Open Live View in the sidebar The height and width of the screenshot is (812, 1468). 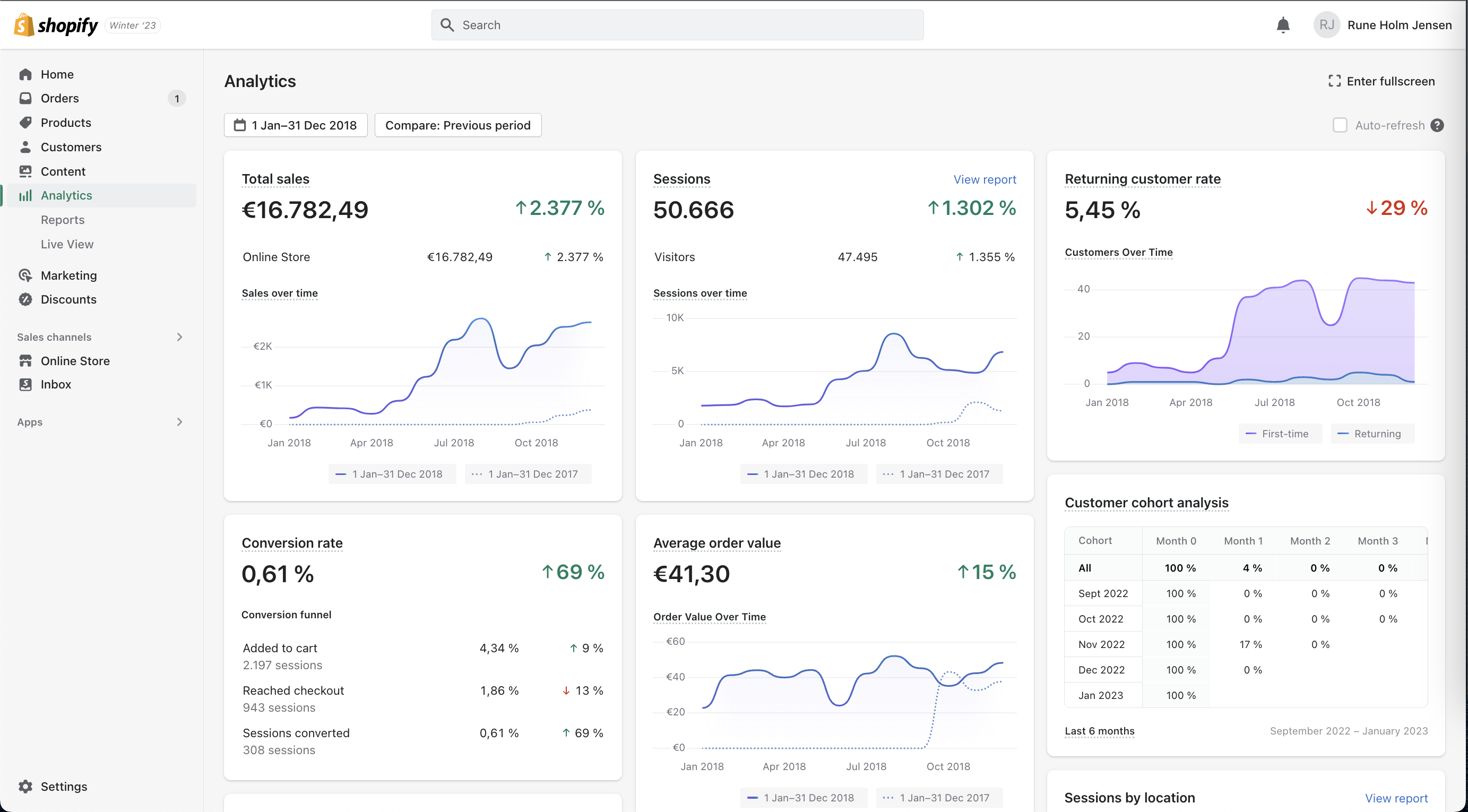click(67, 244)
